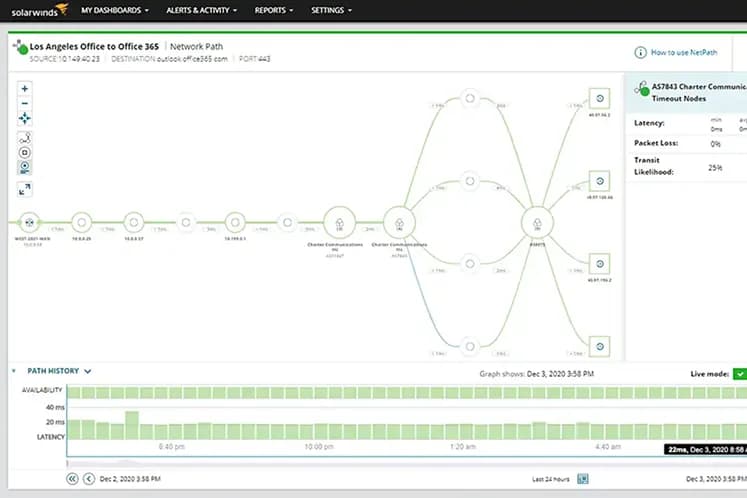The image size is (747, 498).
Task: Select the second timeout node from top
Action: point(470,181)
